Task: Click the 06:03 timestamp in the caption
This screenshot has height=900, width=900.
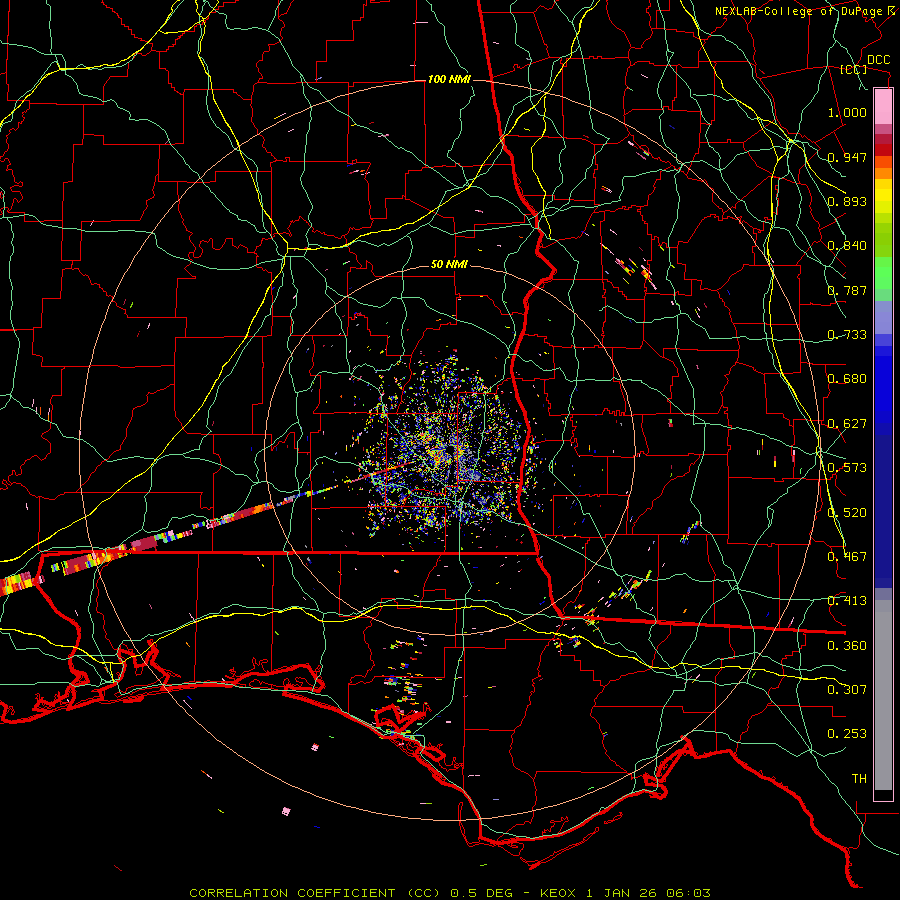Action: (x=688, y=893)
